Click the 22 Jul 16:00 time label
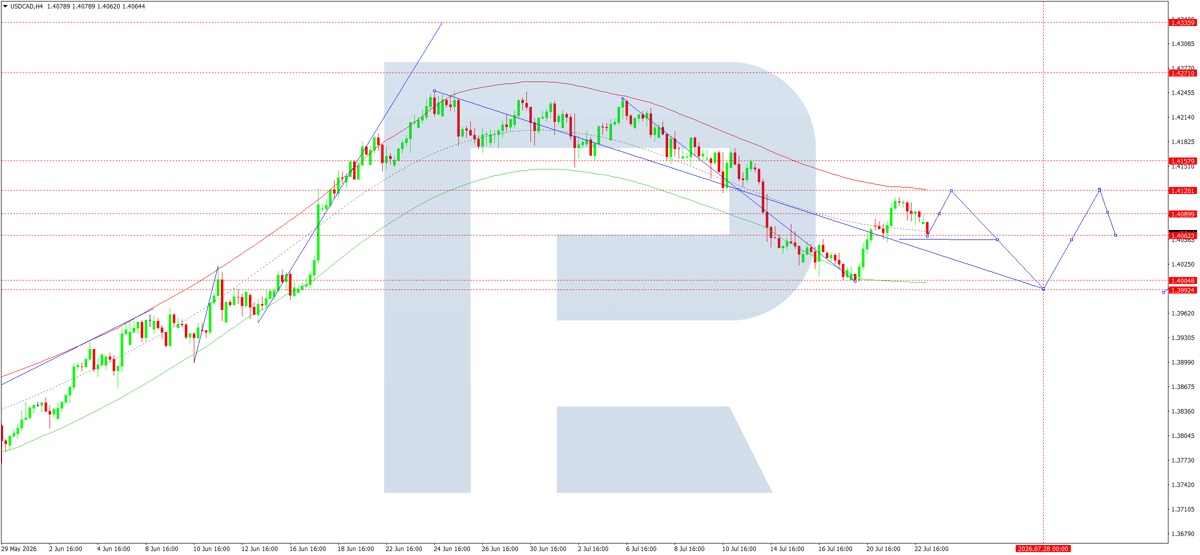This screenshot has height=555, width=1200. coord(930,549)
